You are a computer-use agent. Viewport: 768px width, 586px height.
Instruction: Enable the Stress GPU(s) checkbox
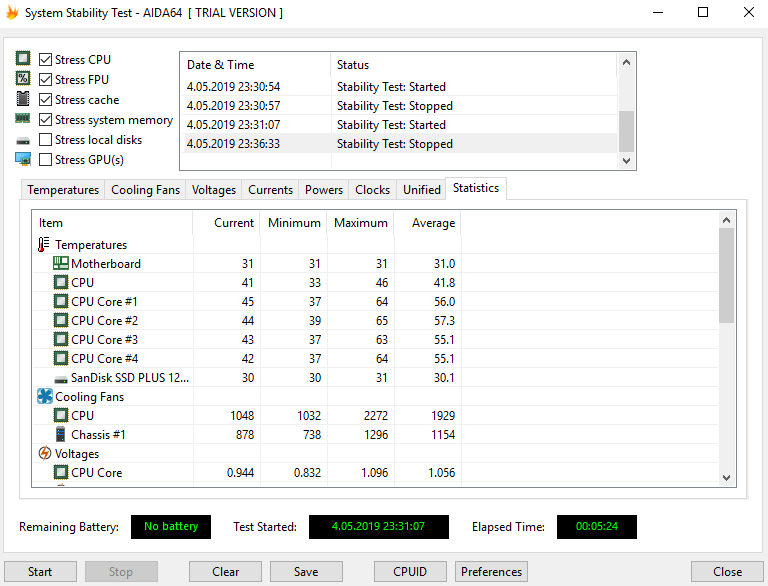pyautogui.click(x=45, y=160)
